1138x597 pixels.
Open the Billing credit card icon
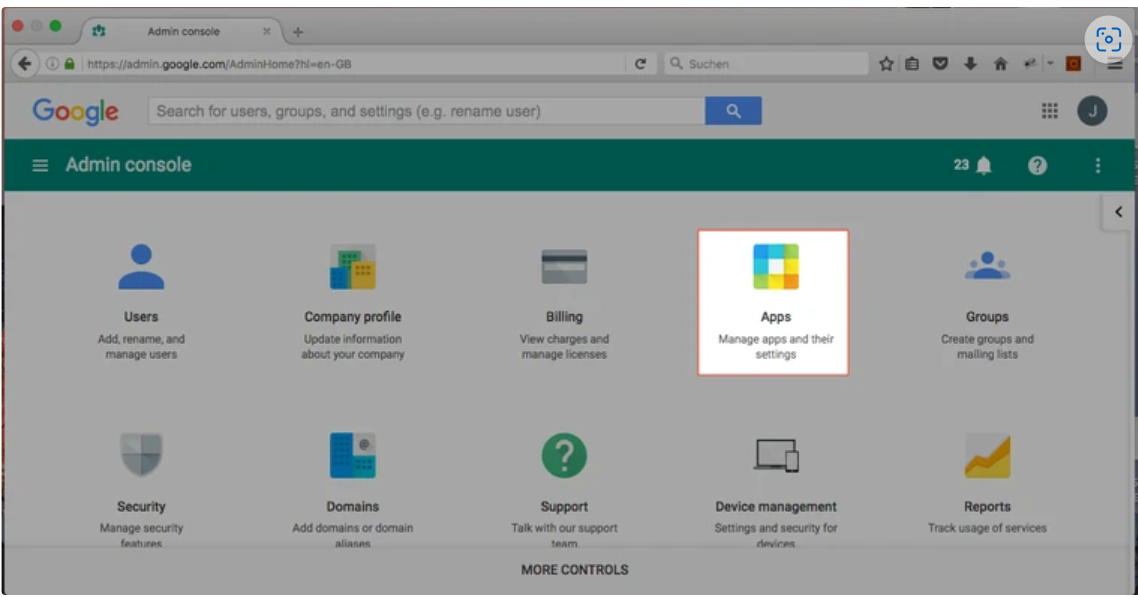point(564,267)
